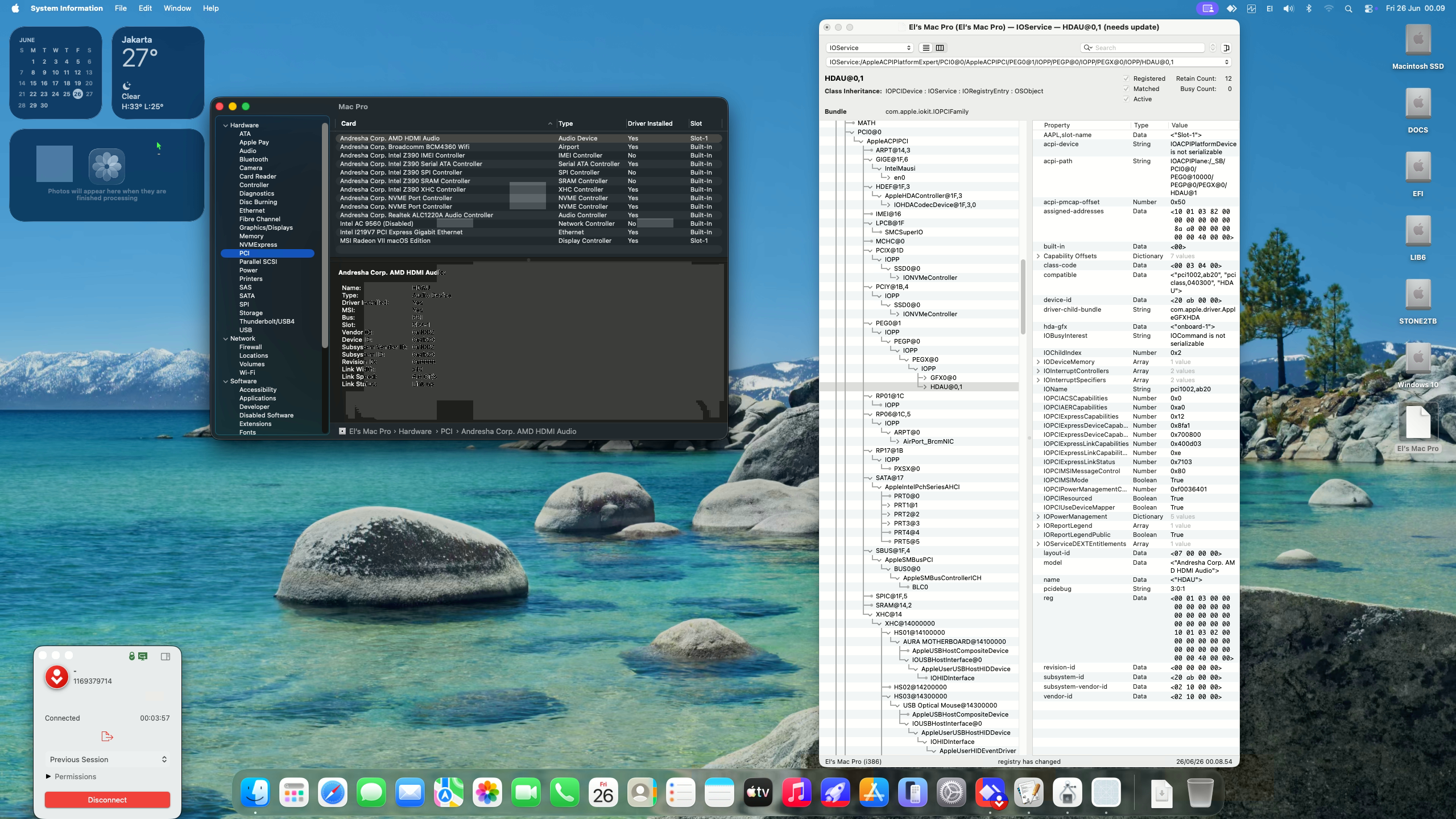Screen dimensions: 1456x819
Task: Select Graphics/Displays in Hardware sidebar
Action: click(x=266, y=227)
